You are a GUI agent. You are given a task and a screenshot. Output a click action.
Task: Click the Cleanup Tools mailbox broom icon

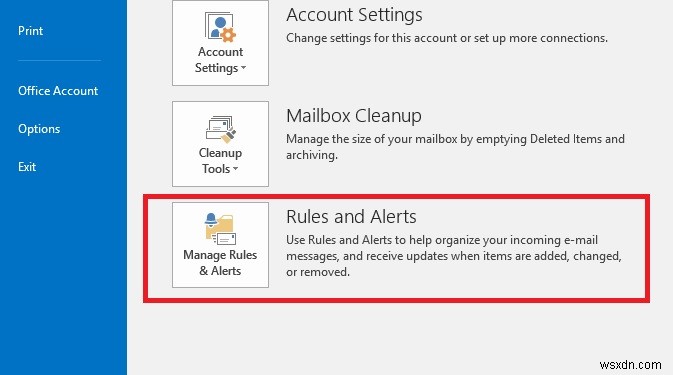point(221,129)
